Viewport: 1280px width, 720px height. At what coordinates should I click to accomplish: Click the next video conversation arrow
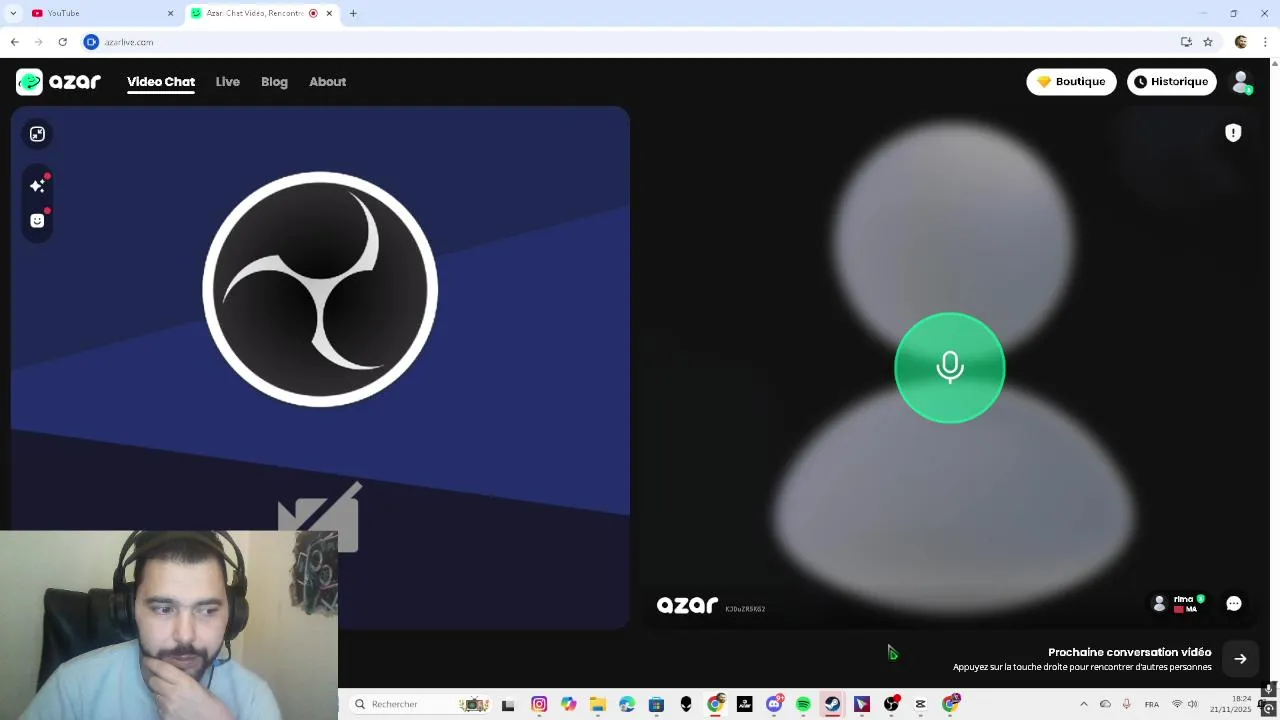(1240, 659)
